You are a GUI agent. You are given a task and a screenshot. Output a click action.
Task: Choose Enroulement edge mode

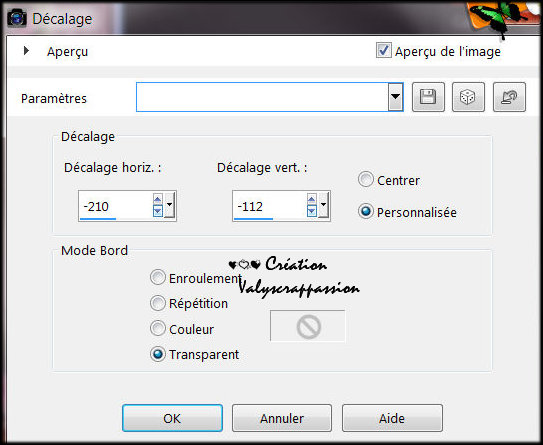point(158,278)
